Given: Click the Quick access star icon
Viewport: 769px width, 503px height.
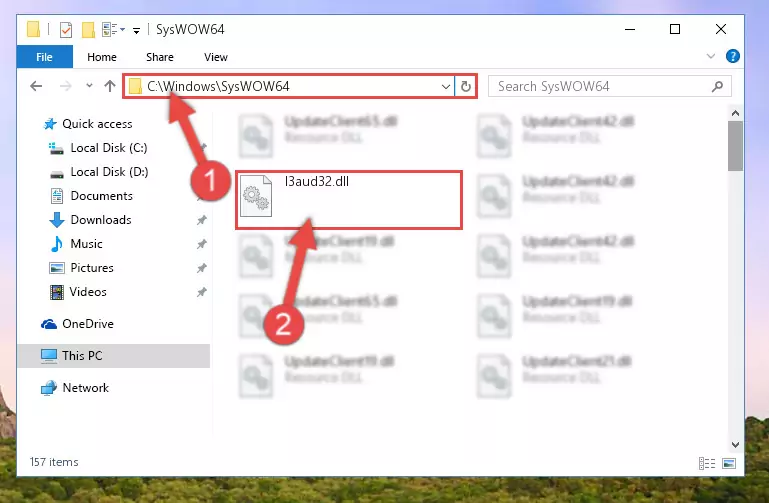Looking at the screenshot, I should point(50,124).
